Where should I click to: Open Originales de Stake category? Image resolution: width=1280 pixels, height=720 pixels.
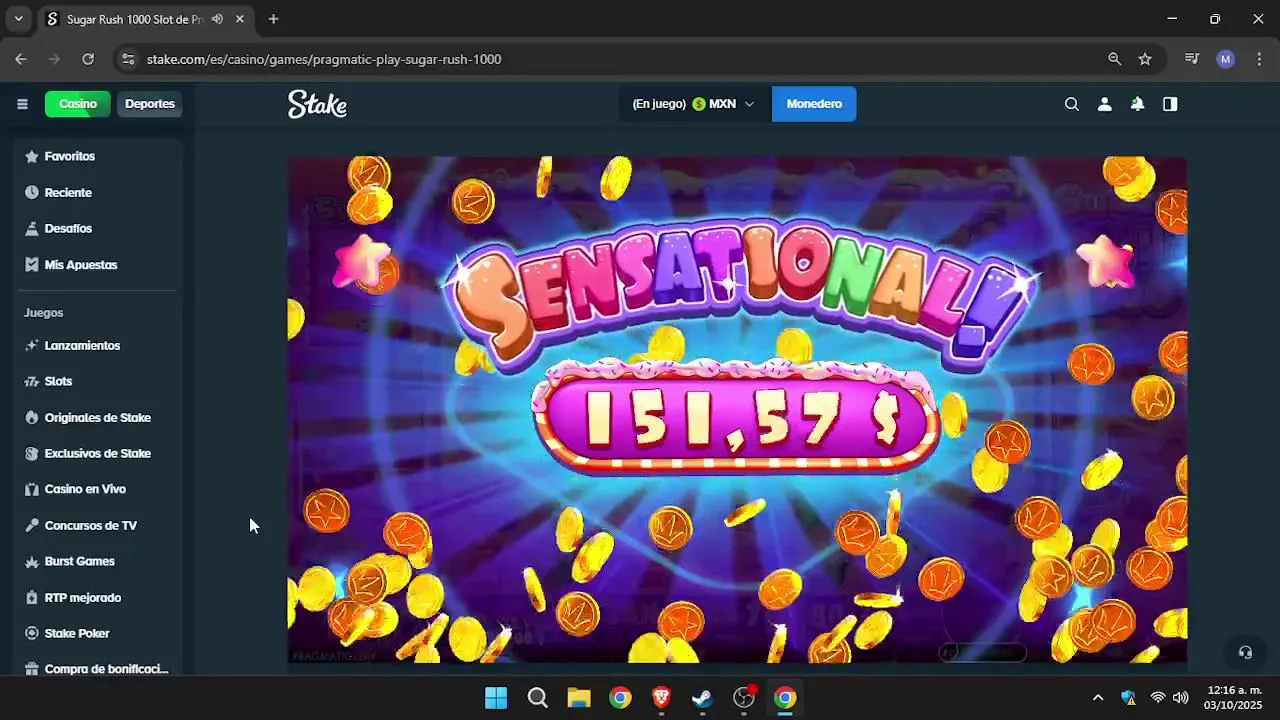coord(100,417)
